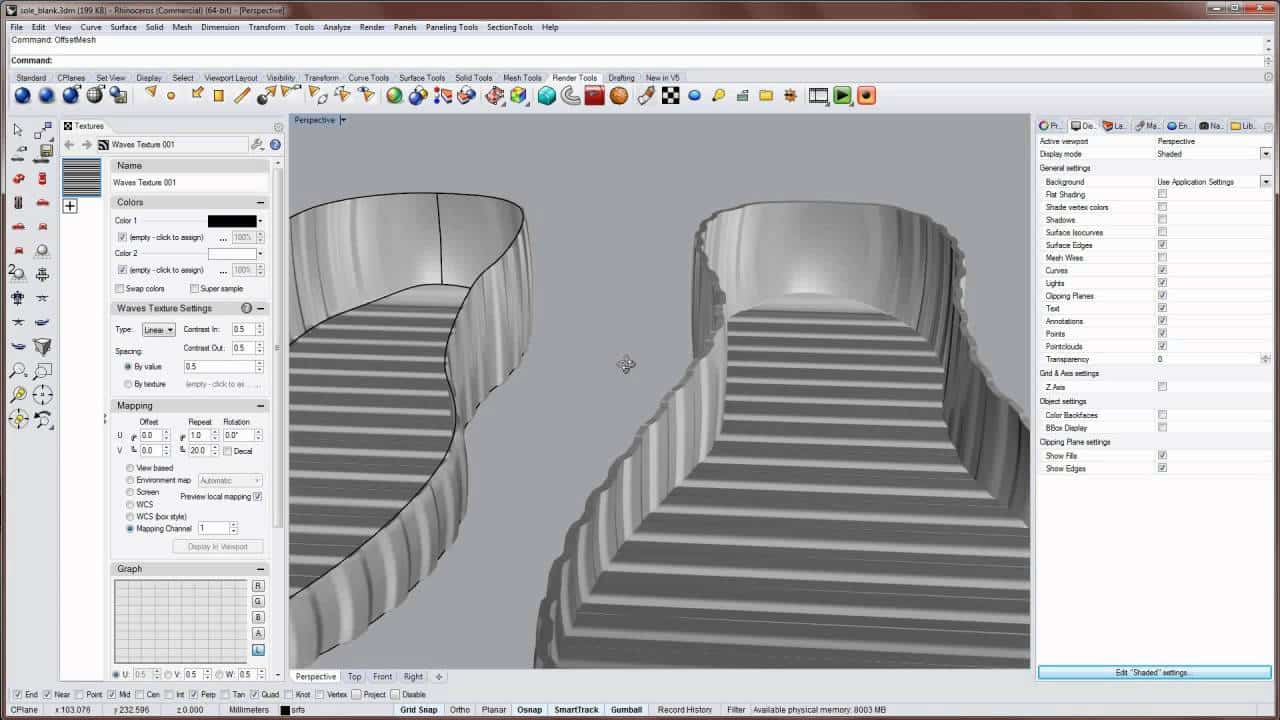Click Record History in status bar

(685, 710)
